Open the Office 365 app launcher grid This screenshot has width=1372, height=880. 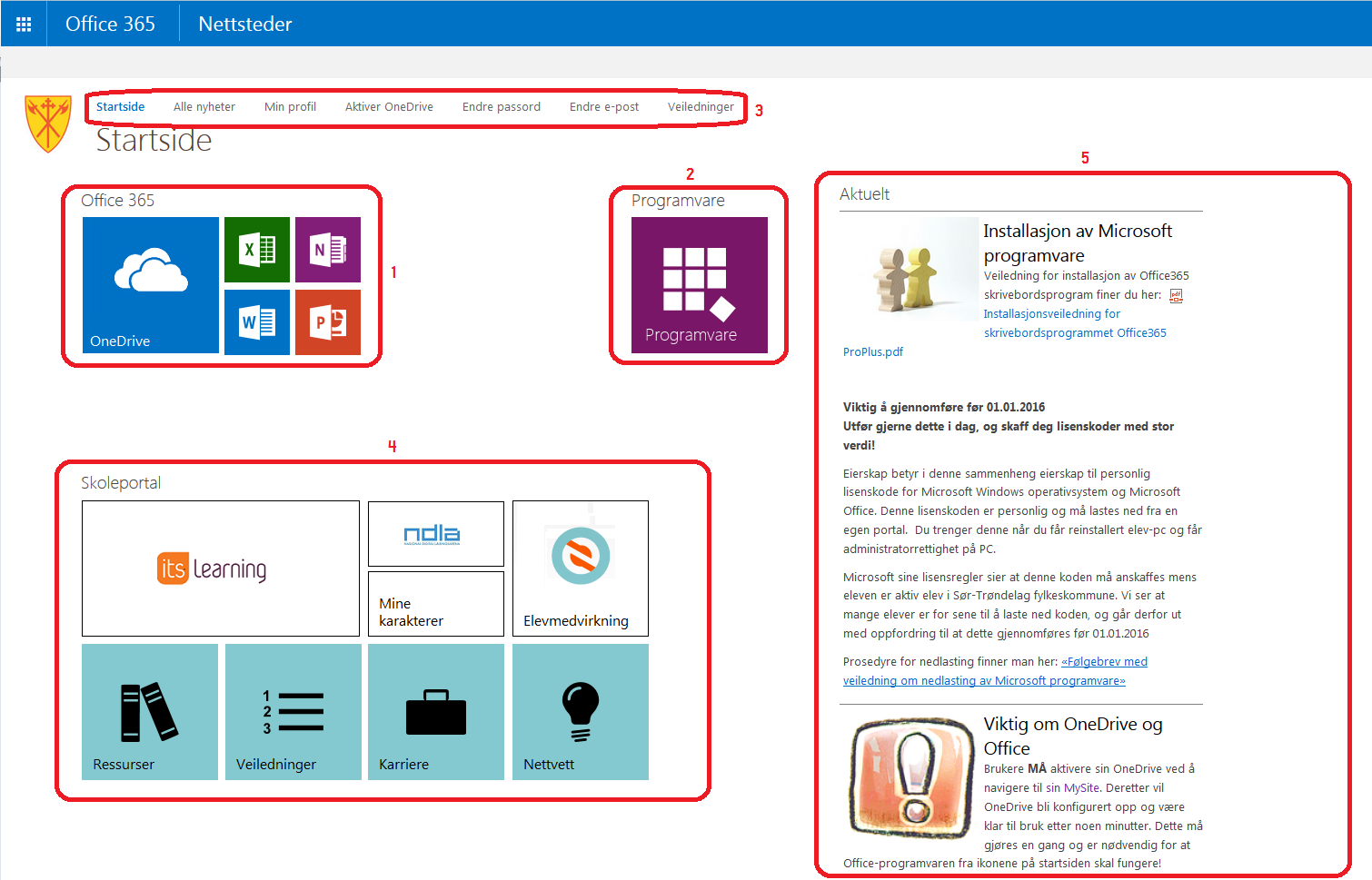(x=24, y=24)
